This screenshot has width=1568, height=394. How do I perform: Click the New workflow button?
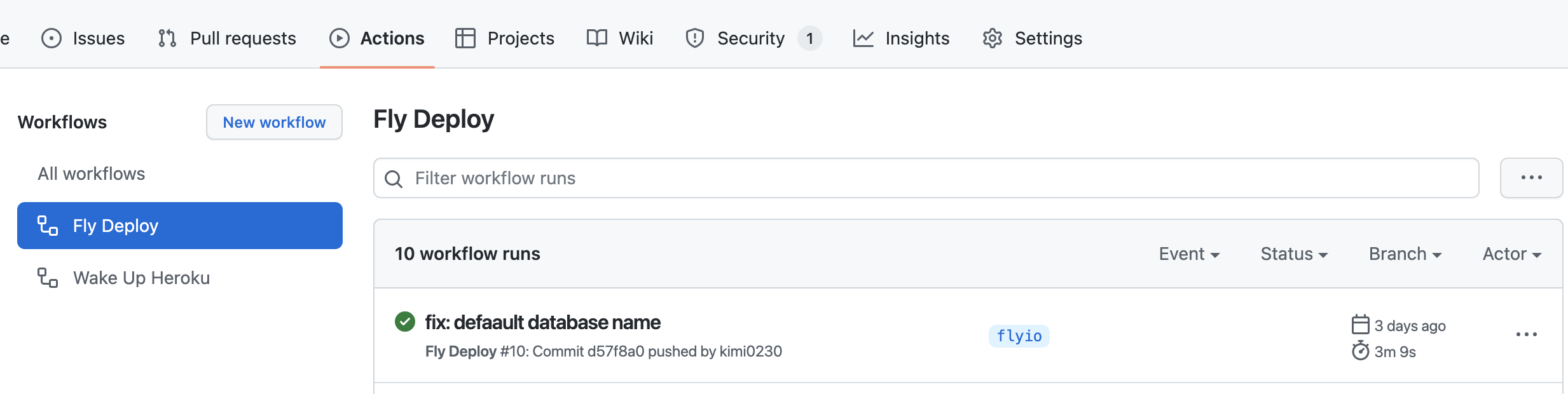(x=274, y=122)
